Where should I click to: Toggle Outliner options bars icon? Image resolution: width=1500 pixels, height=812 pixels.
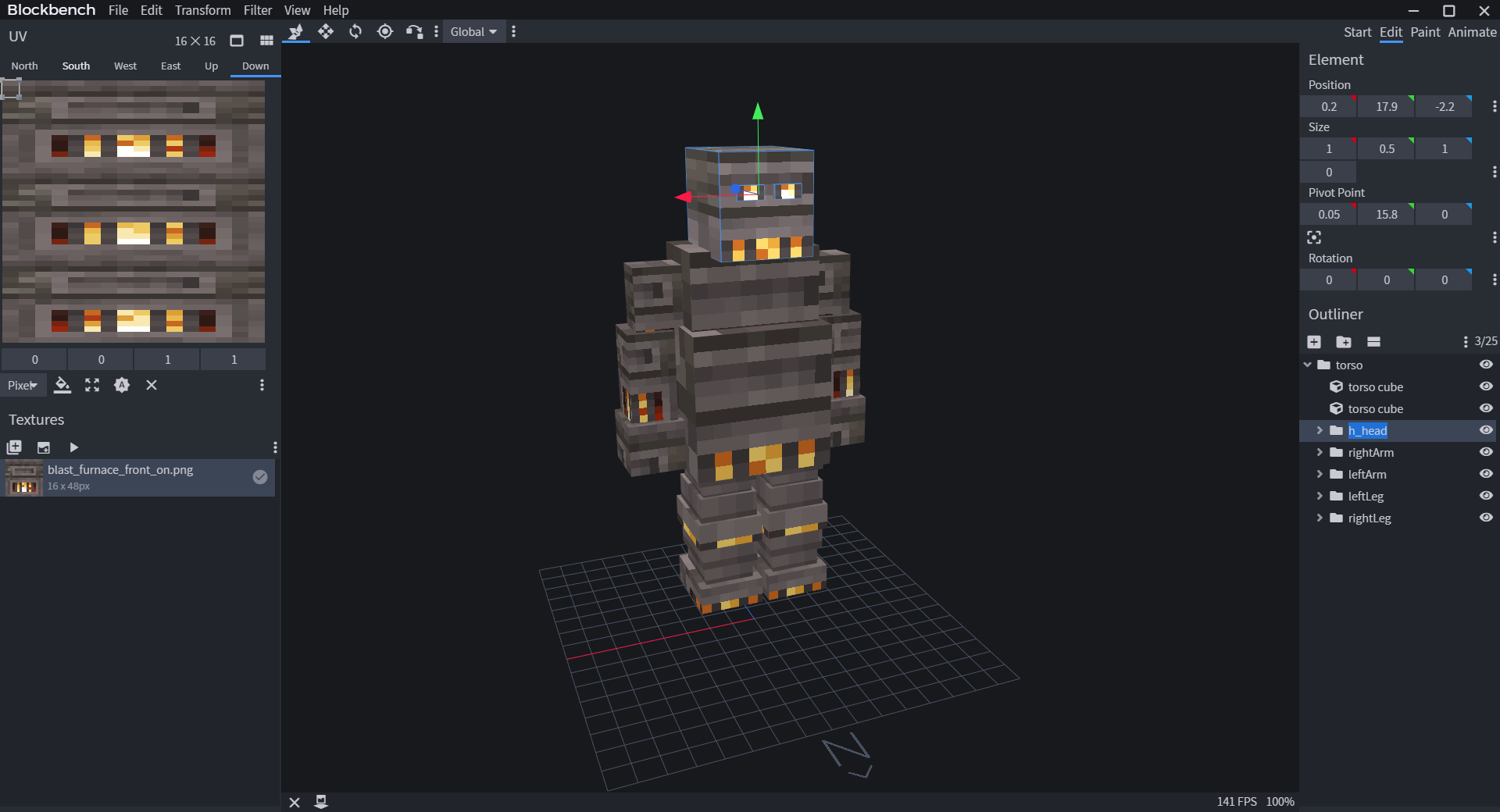tap(1373, 342)
